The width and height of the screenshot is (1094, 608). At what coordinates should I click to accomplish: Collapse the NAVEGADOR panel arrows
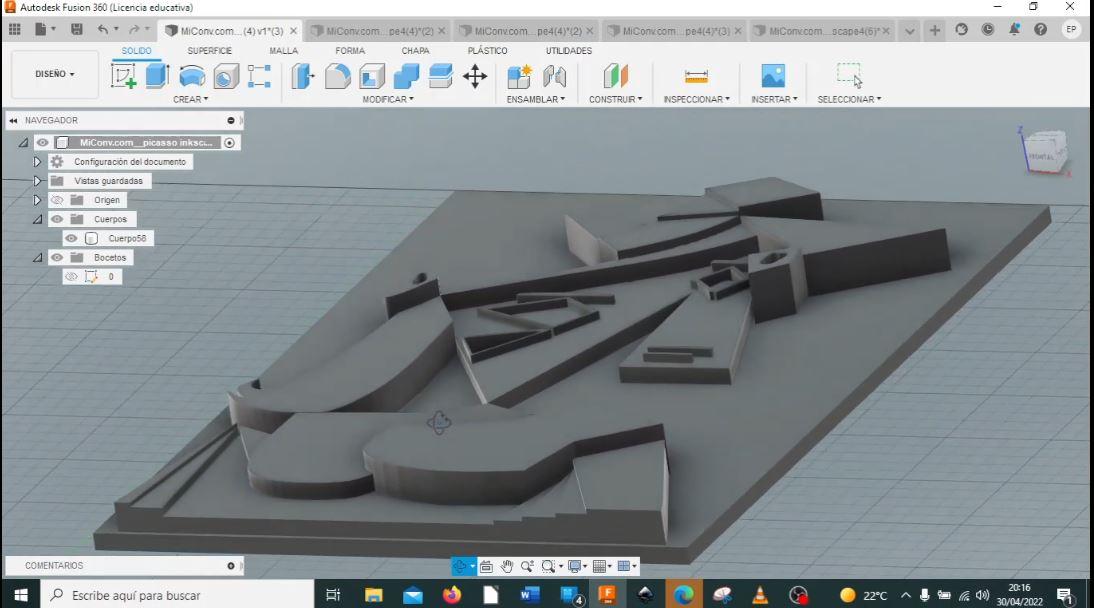pyautogui.click(x=13, y=121)
